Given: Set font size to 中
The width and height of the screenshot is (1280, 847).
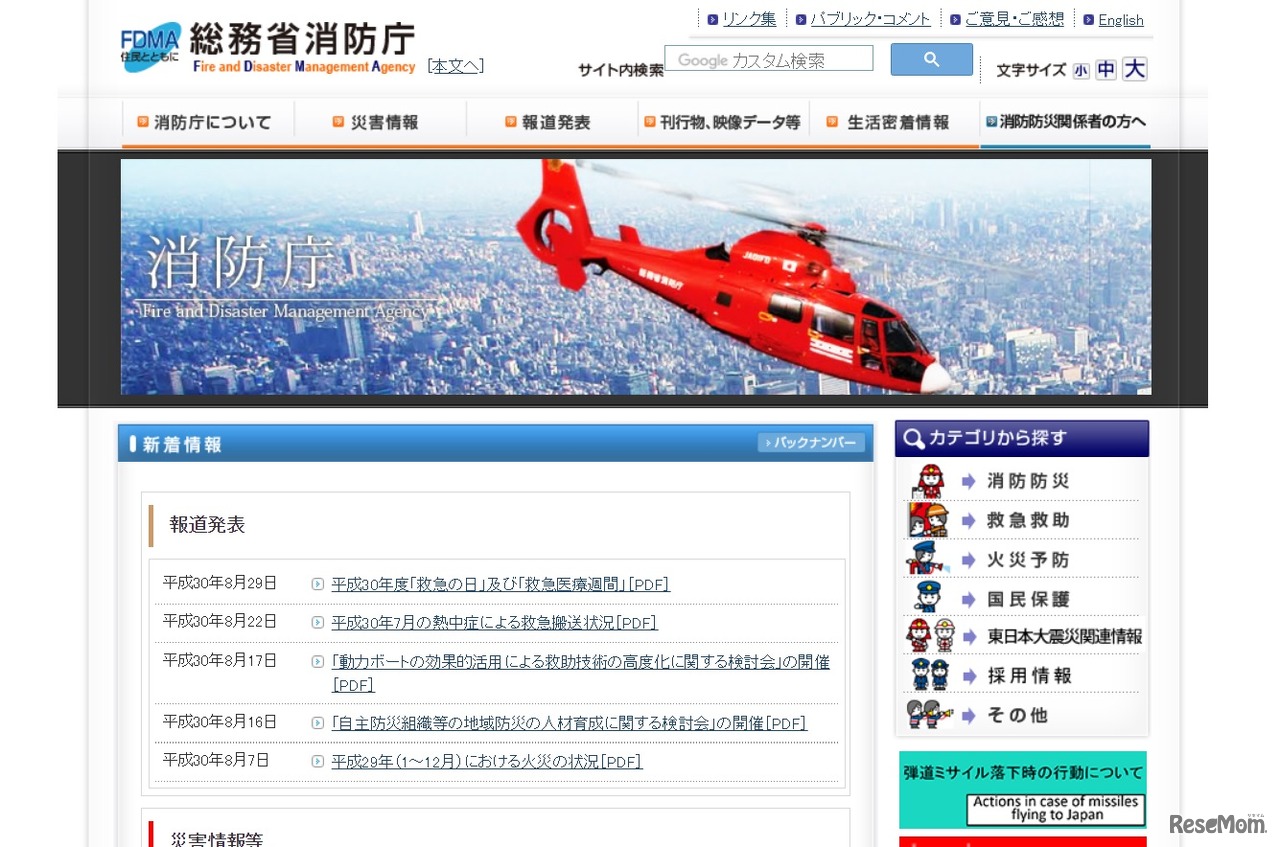Looking at the screenshot, I should click(x=1108, y=70).
